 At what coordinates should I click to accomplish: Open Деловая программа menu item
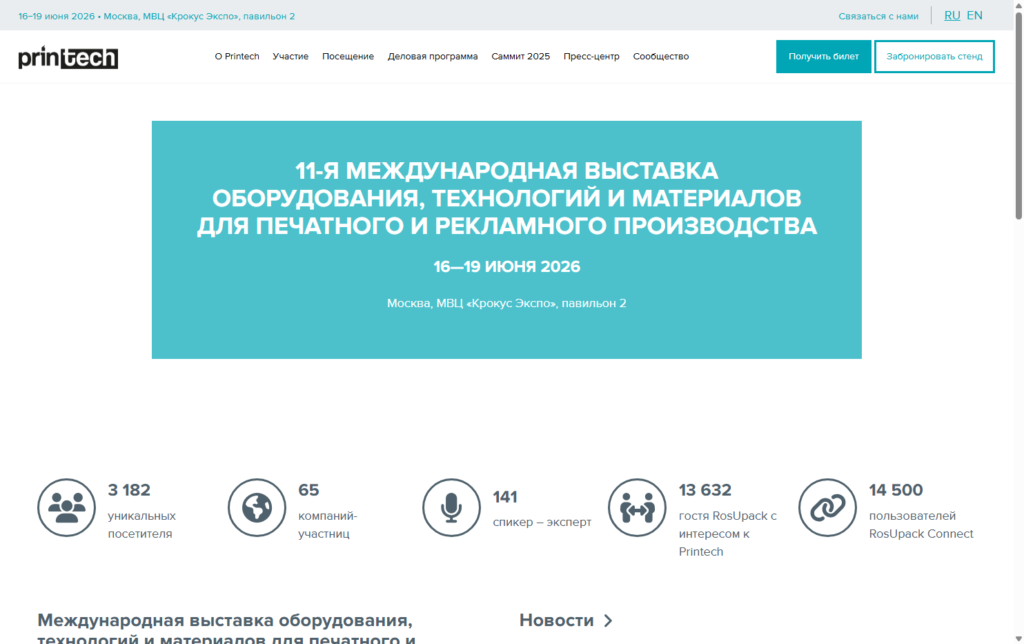click(x=433, y=57)
